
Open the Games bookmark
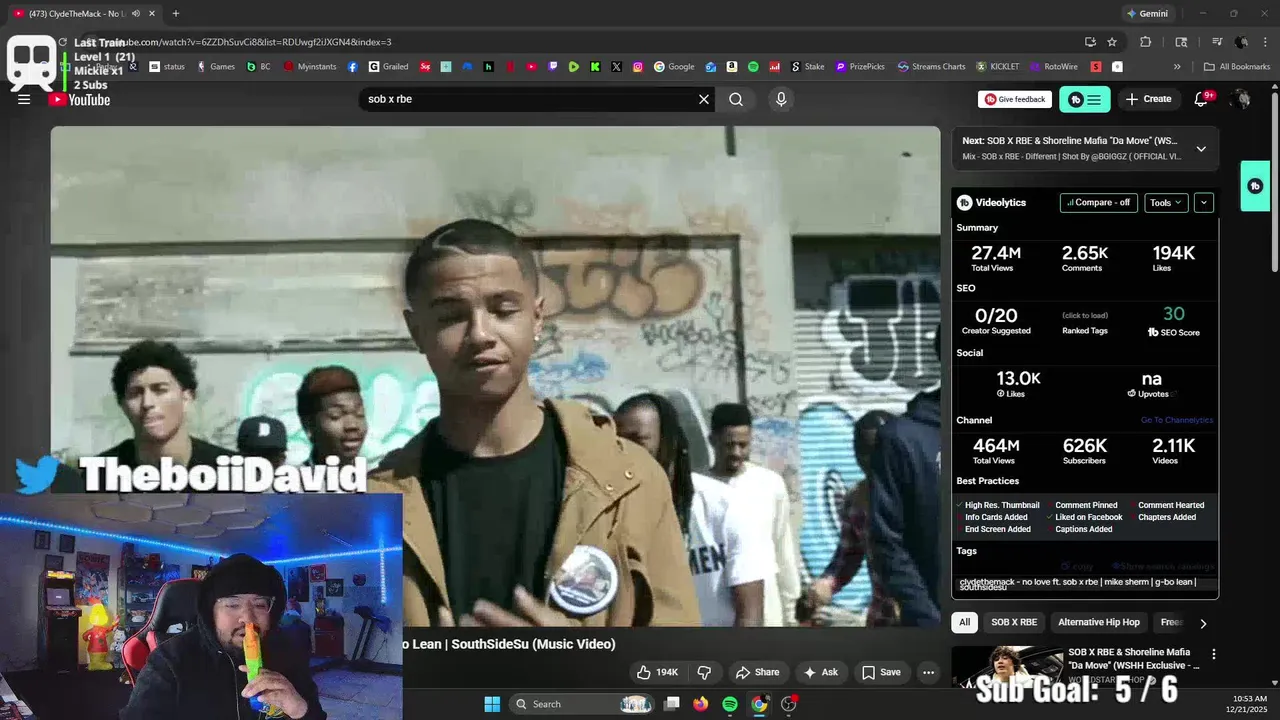pos(215,66)
